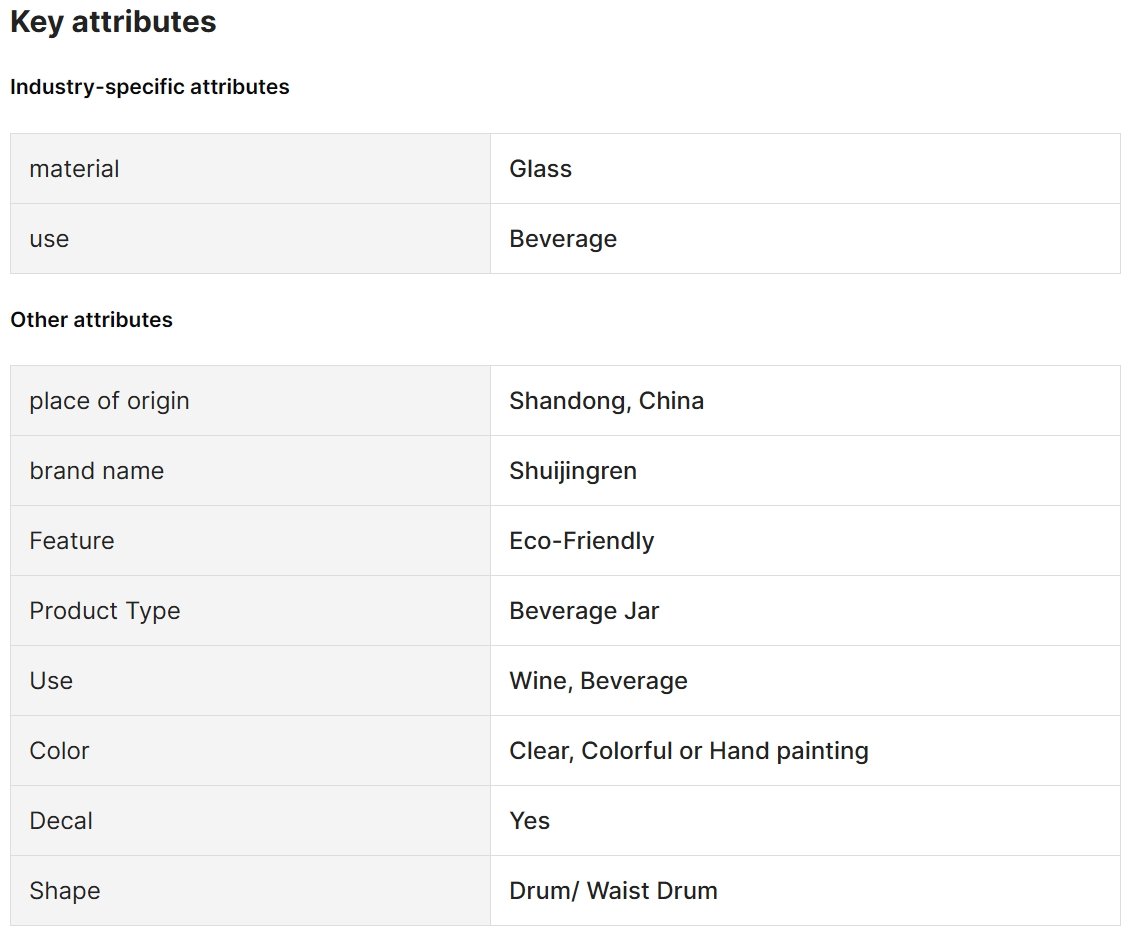
Task: Select the Product Type label
Action: coord(105,611)
